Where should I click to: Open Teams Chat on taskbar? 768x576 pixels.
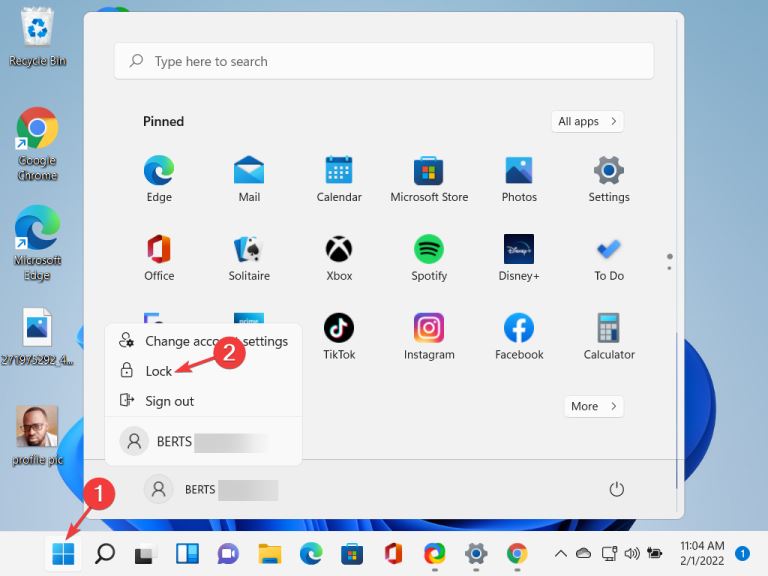(x=228, y=553)
